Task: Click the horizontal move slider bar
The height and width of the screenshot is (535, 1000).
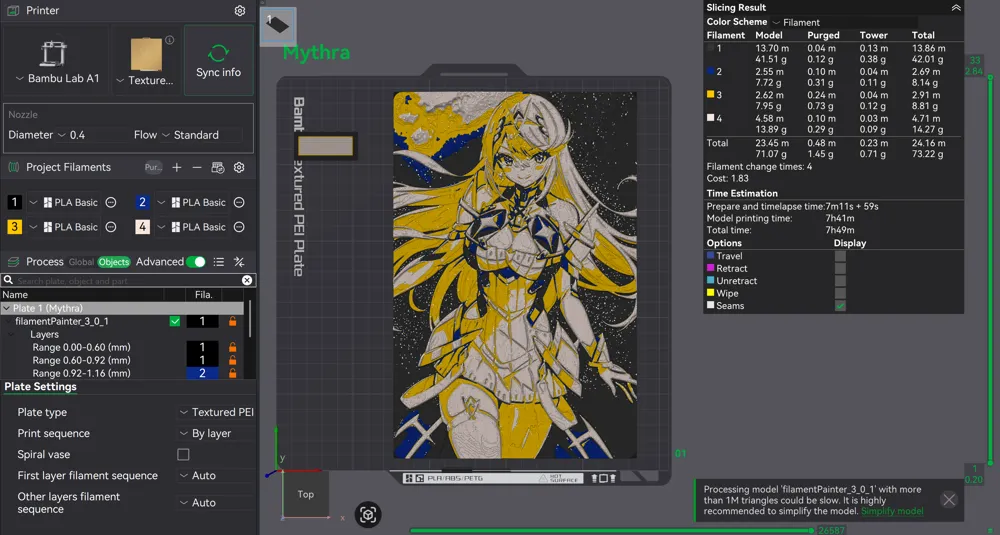Action: [611, 530]
